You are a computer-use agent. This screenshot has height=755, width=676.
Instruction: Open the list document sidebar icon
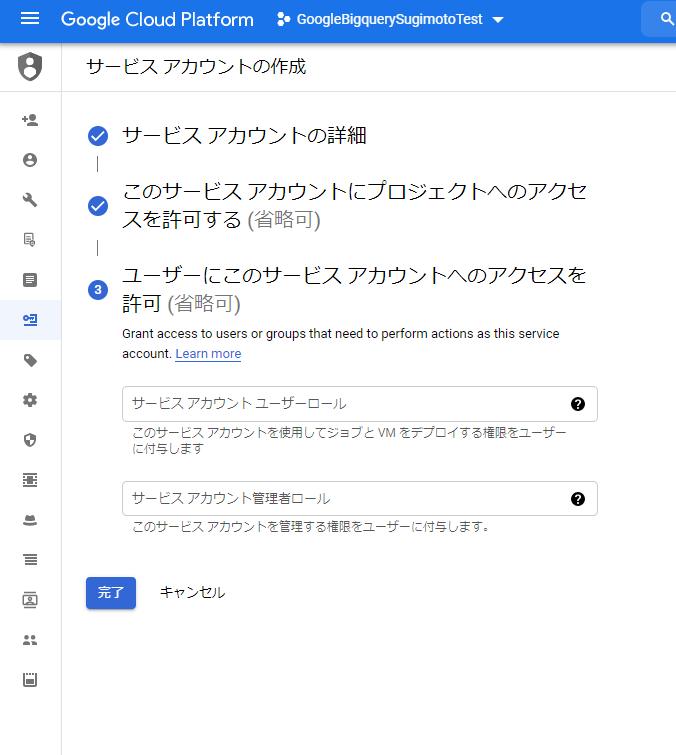pos(30,280)
